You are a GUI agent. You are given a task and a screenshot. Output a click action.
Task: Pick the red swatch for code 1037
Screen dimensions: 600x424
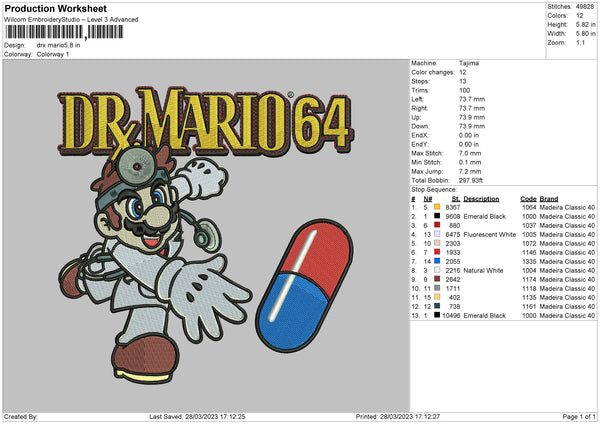437,225
